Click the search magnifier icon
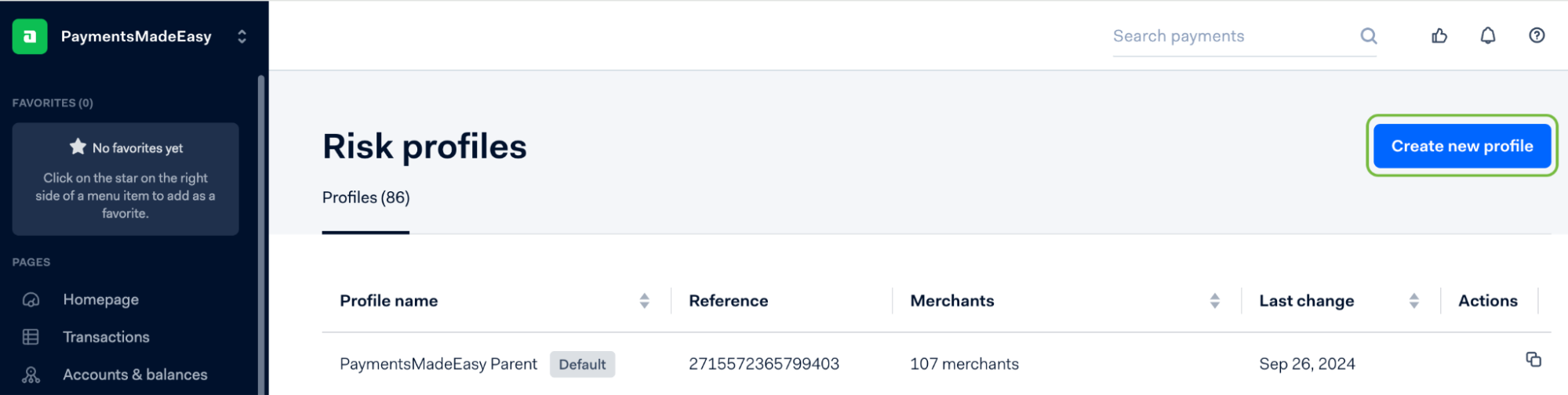Image resolution: width=1568 pixels, height=395 pixels. pyautogui.click(x=1369, y=36)
